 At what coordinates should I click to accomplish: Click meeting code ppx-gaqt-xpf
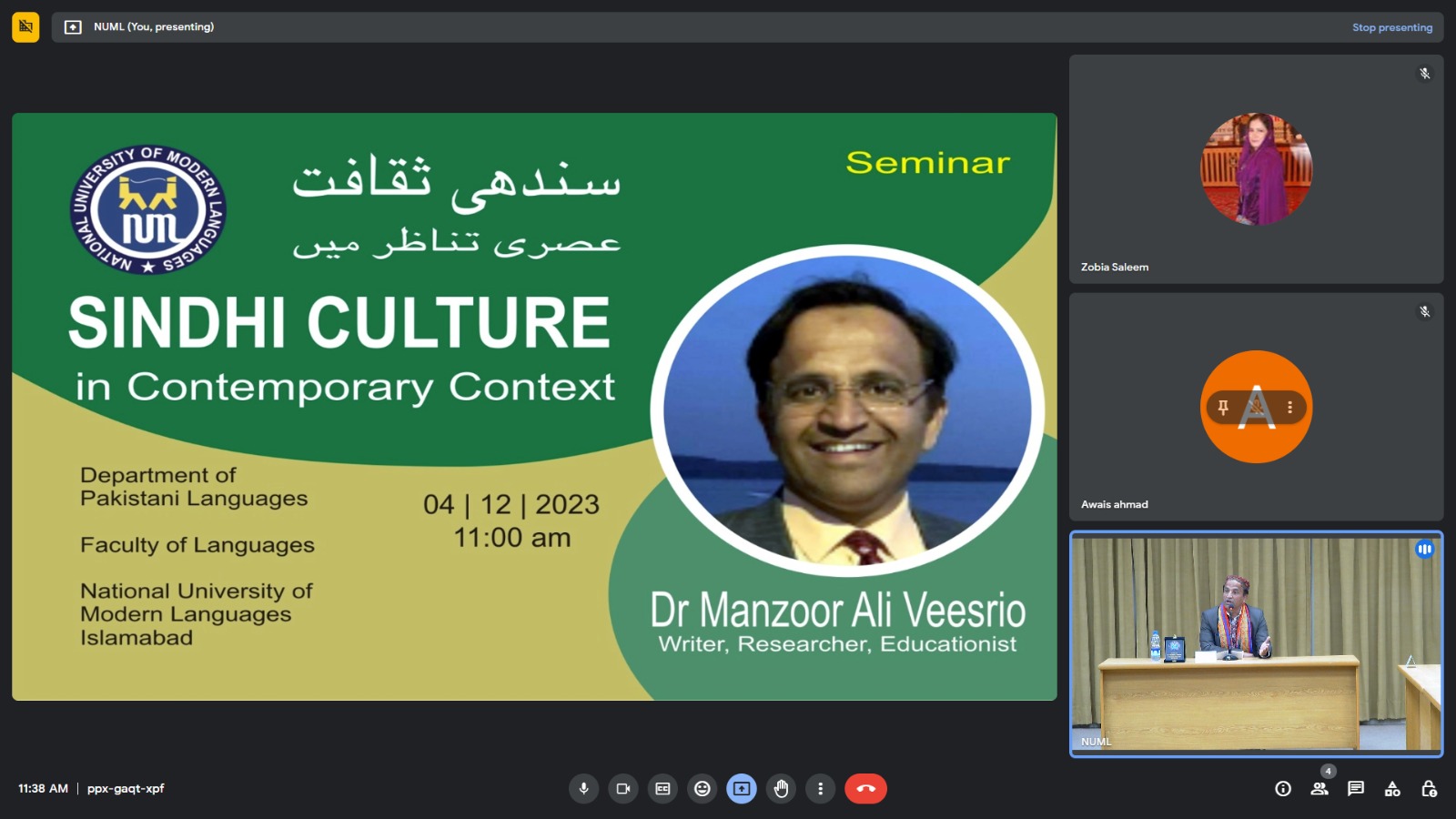pyautogui.click(x=126, y=789)
